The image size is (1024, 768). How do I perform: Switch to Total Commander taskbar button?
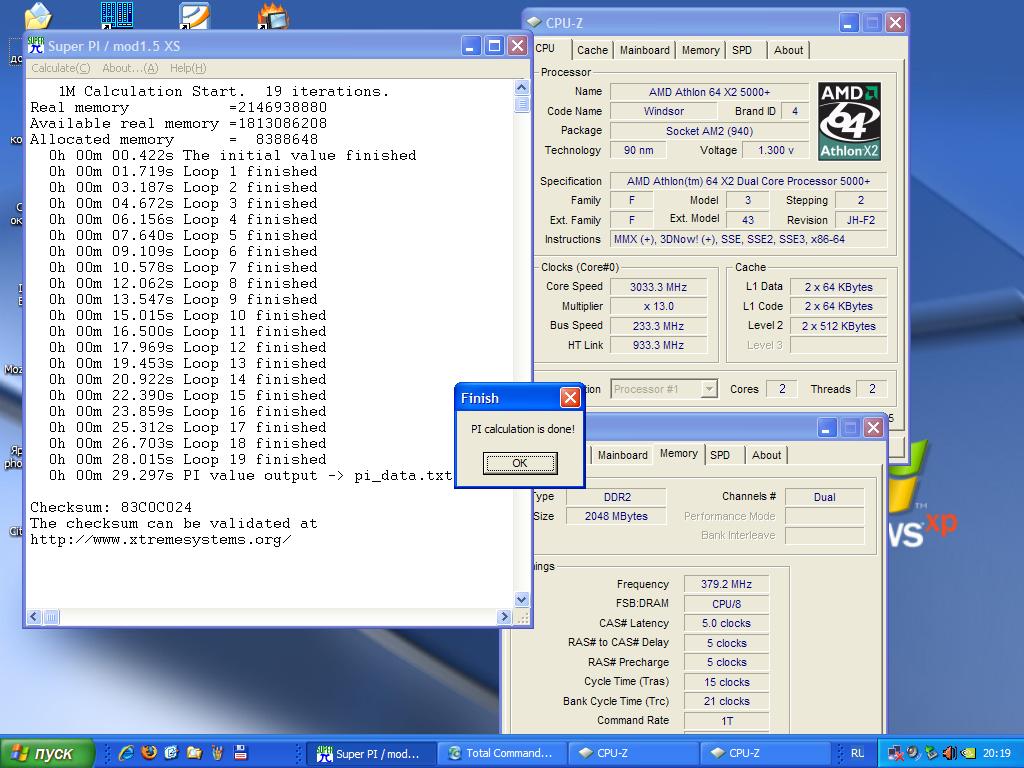[x=502, y=754]
